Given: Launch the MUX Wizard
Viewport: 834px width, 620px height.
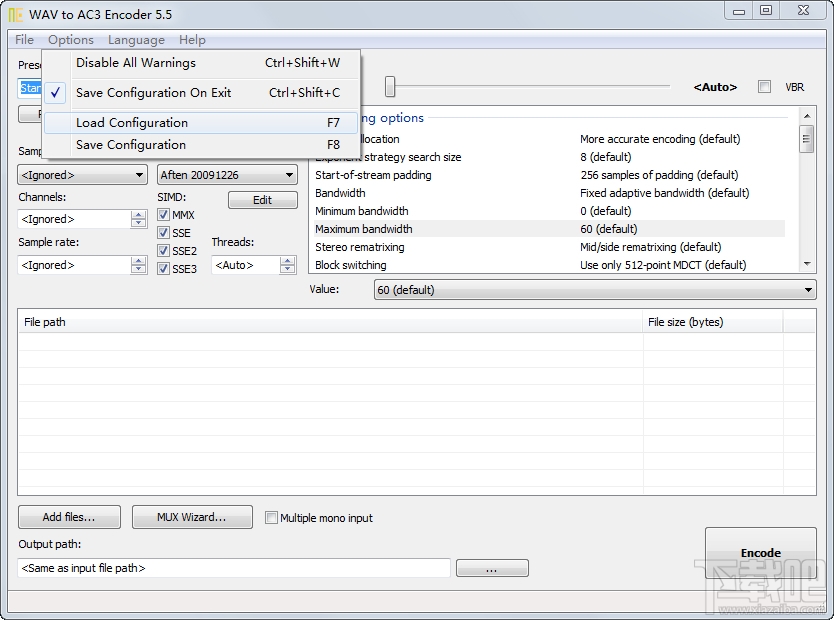Looking at the screenshot, I should pos(191,517).
